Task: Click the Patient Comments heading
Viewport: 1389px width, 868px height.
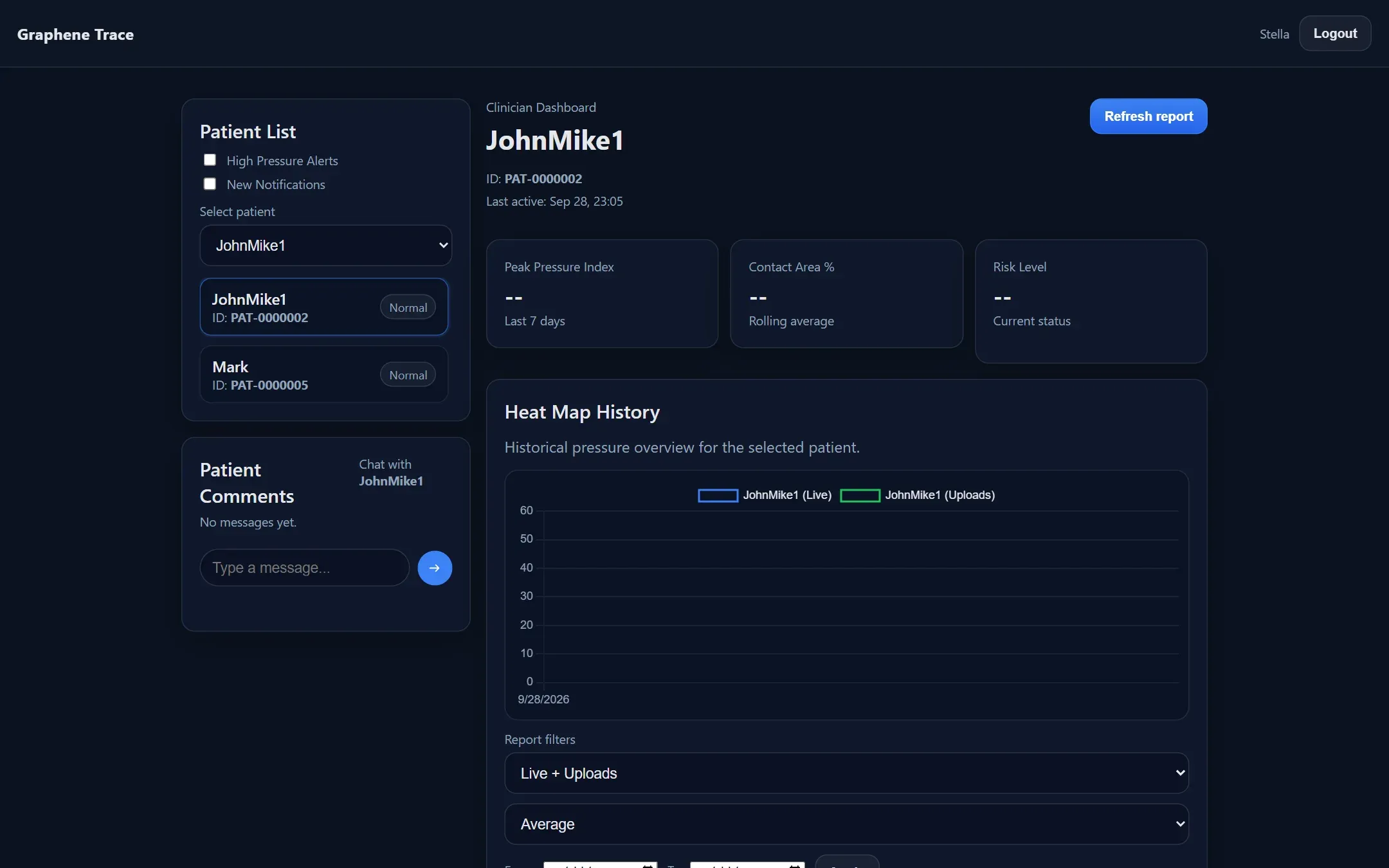Action: tap(246, 484)
